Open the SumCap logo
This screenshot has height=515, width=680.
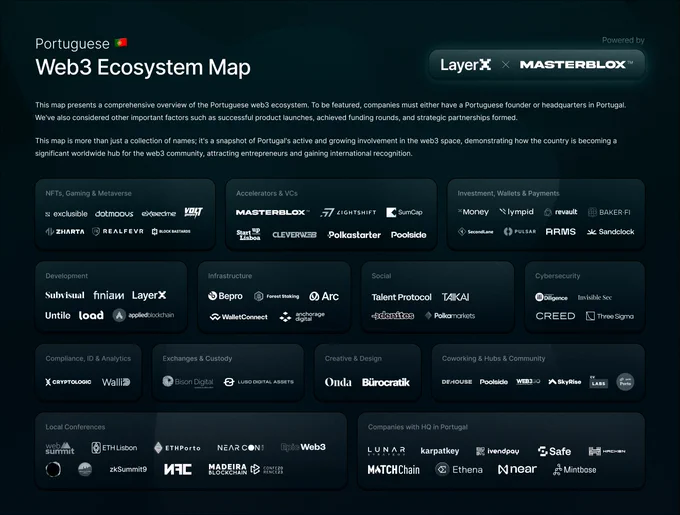click(404, 212)
